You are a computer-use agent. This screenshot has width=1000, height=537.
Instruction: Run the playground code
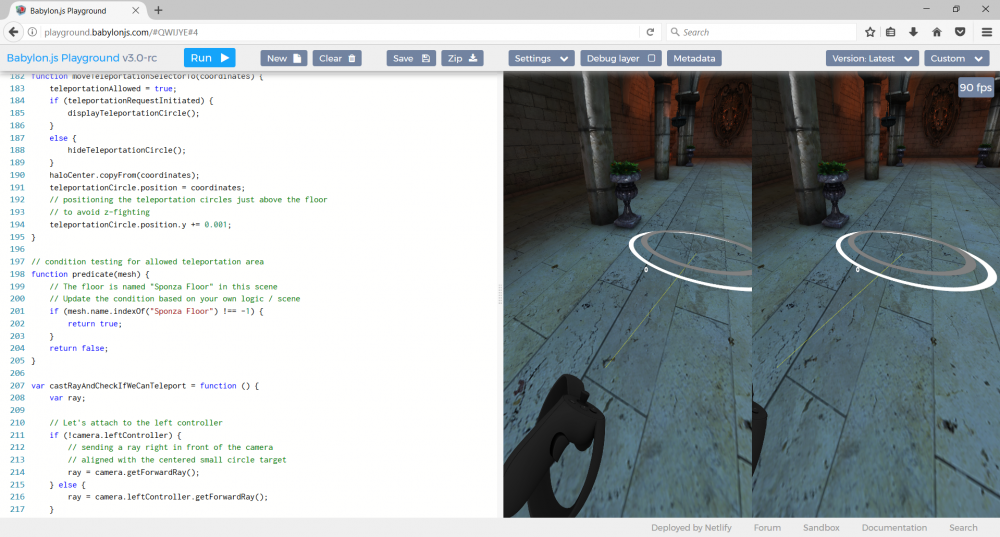[210, 58]
